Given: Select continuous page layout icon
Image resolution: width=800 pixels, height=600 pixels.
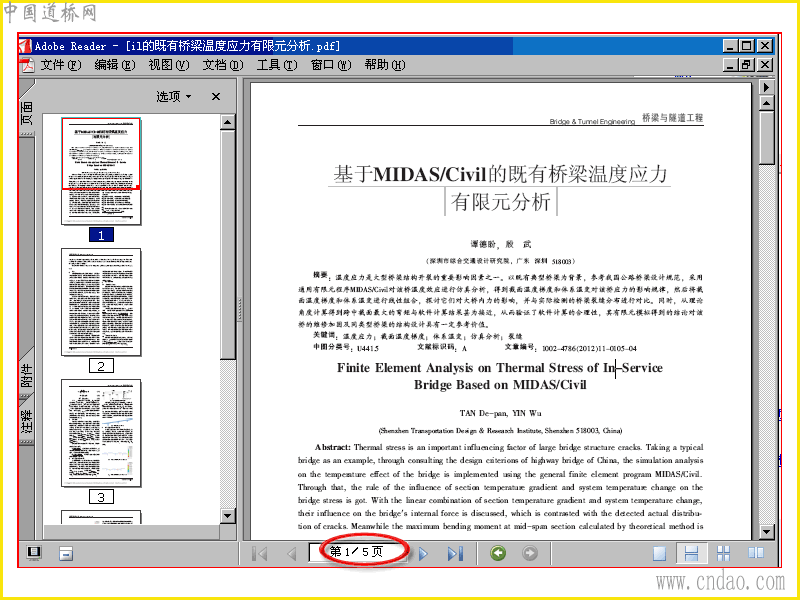Looking at the screenshot, I should 691,554.
